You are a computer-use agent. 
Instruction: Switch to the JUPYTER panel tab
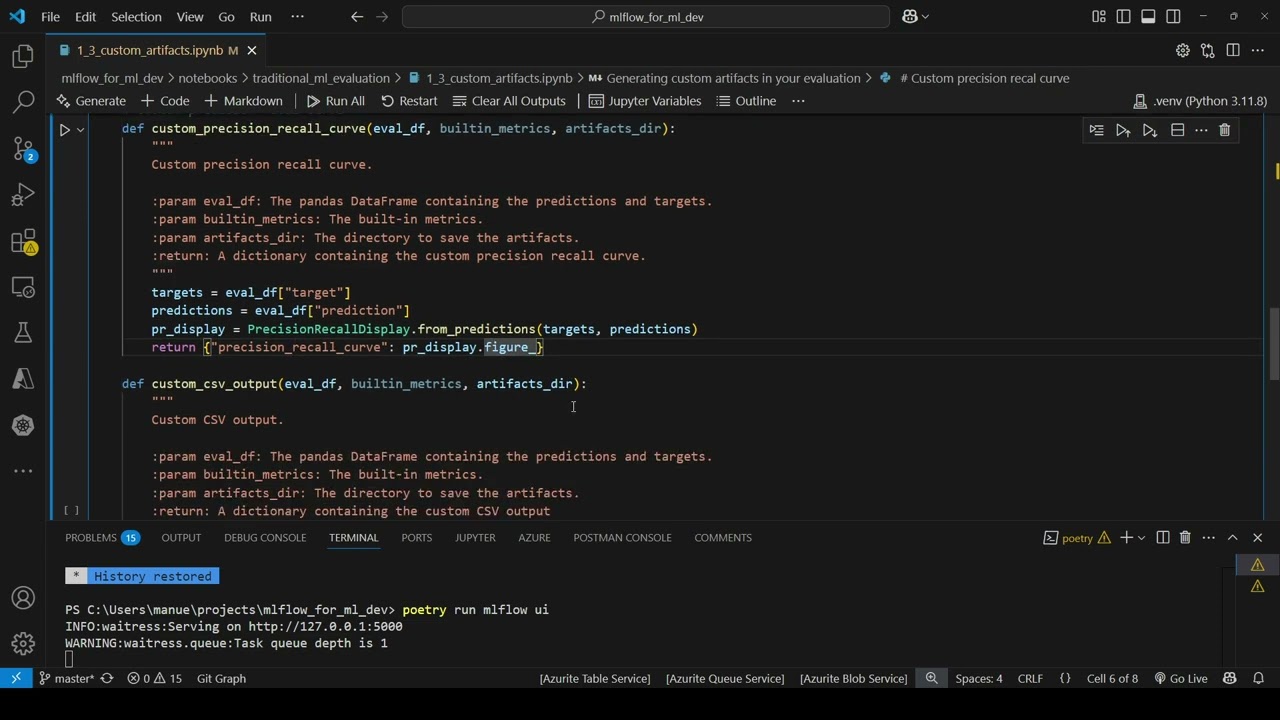[x=475, y=537]
